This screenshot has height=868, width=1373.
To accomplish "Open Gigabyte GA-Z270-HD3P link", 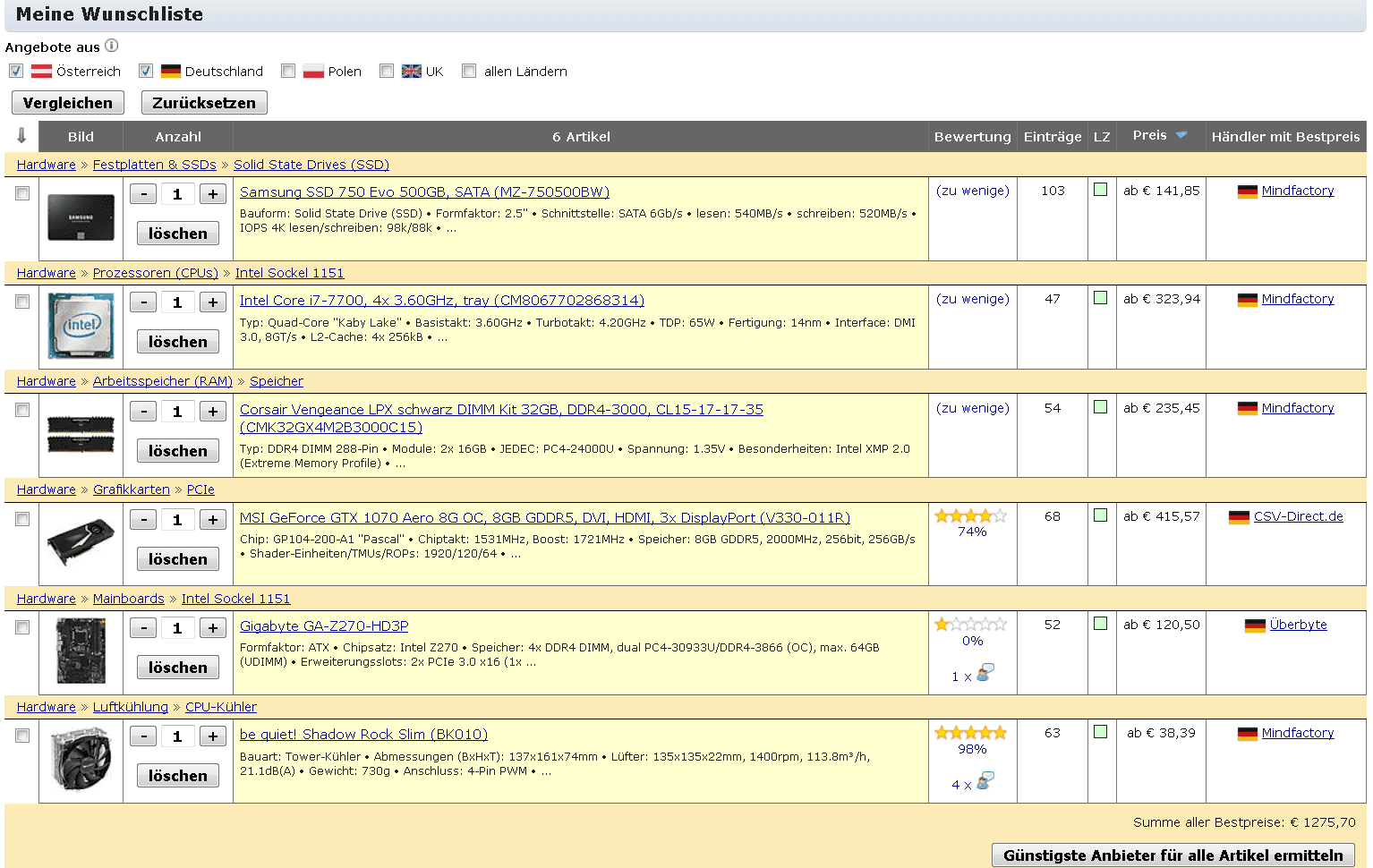I will click(x=324, y=625).
